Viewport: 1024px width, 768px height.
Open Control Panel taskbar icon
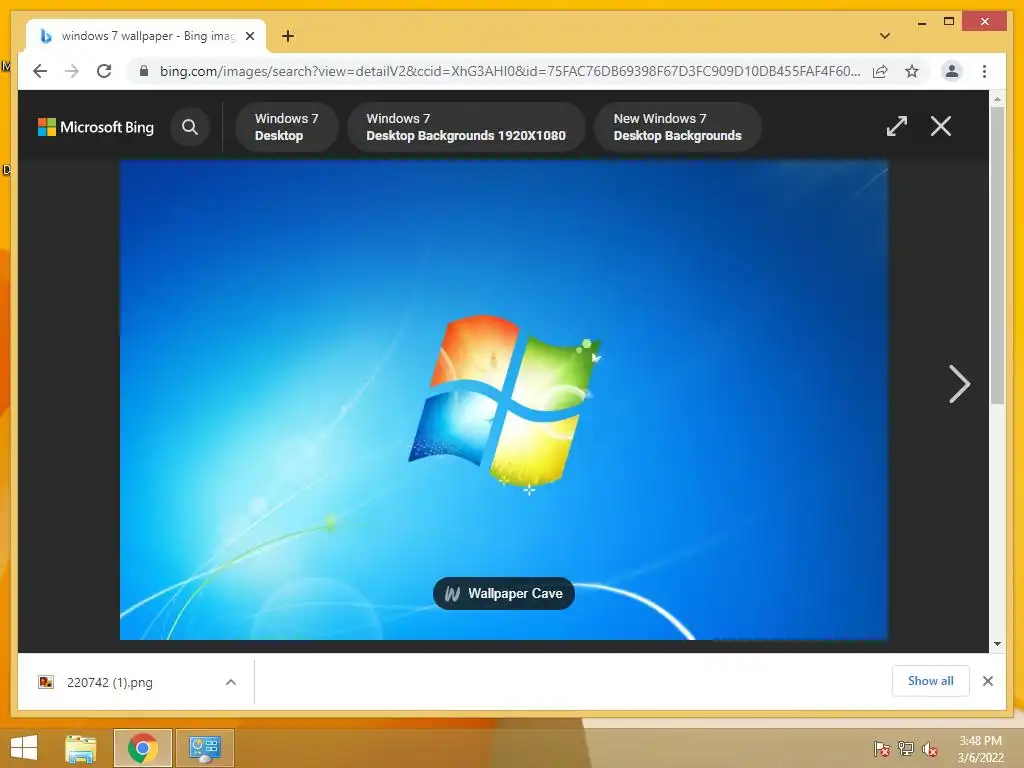(x=204, y=748)
